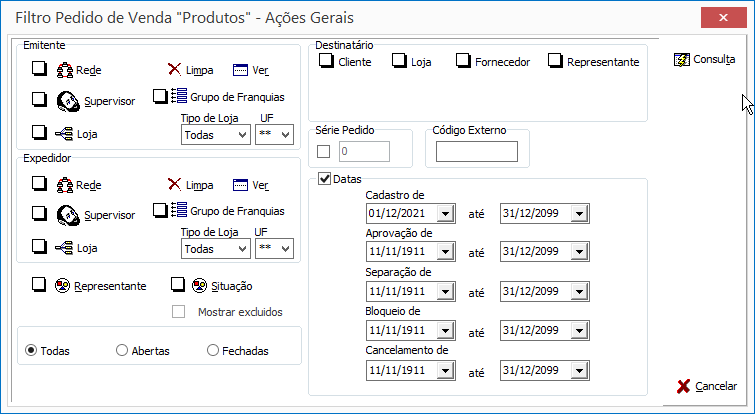
Task: Select the Fechadas radio option
Action: 213,350
